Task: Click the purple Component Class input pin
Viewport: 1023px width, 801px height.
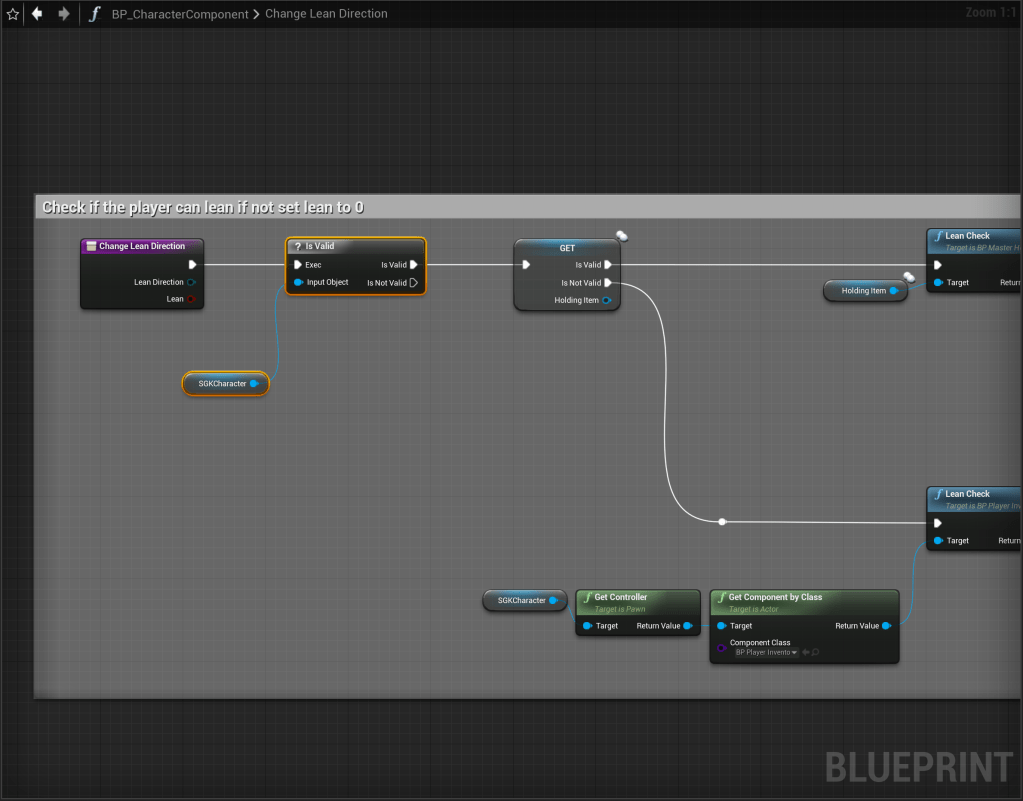Action: click(721, 648)
